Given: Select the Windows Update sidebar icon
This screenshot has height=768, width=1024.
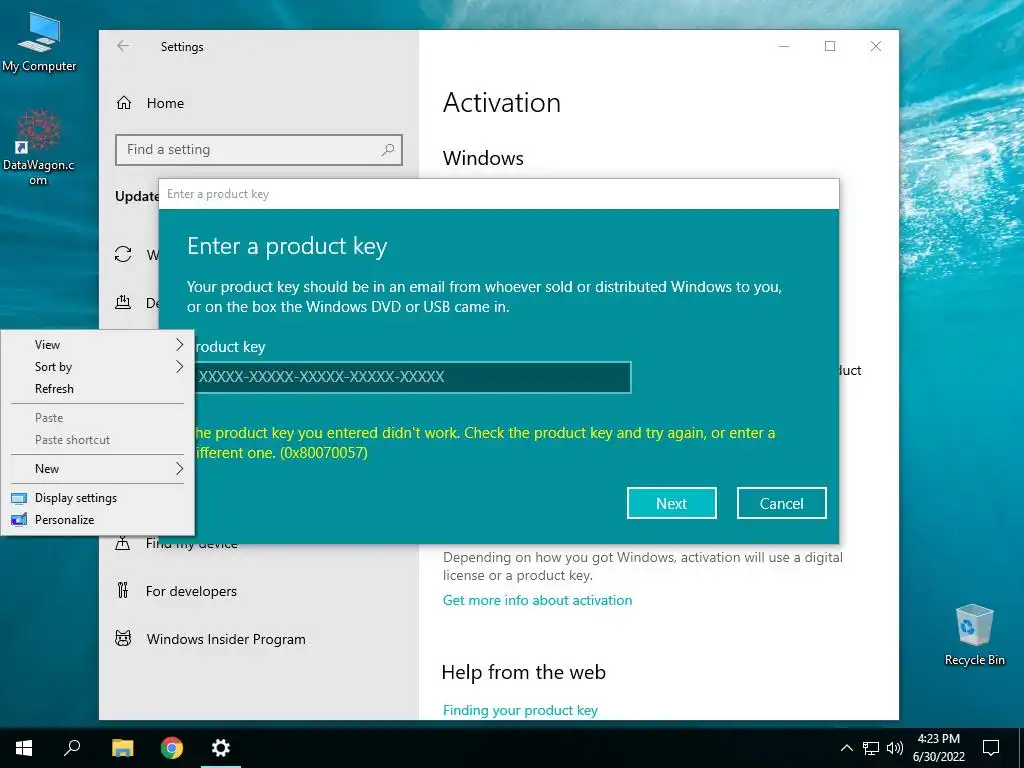Looking at the screenshot, I should [x=123, y=254].
